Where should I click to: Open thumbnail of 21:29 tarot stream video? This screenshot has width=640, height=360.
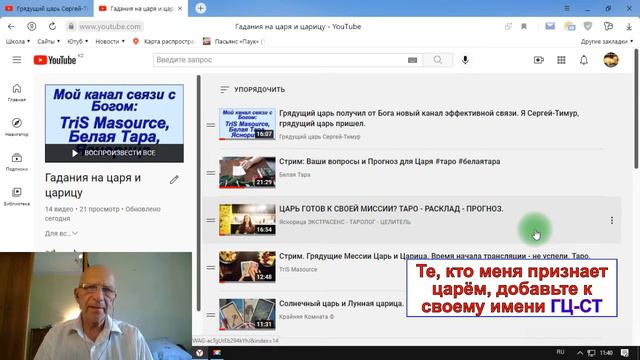point(247,173)
